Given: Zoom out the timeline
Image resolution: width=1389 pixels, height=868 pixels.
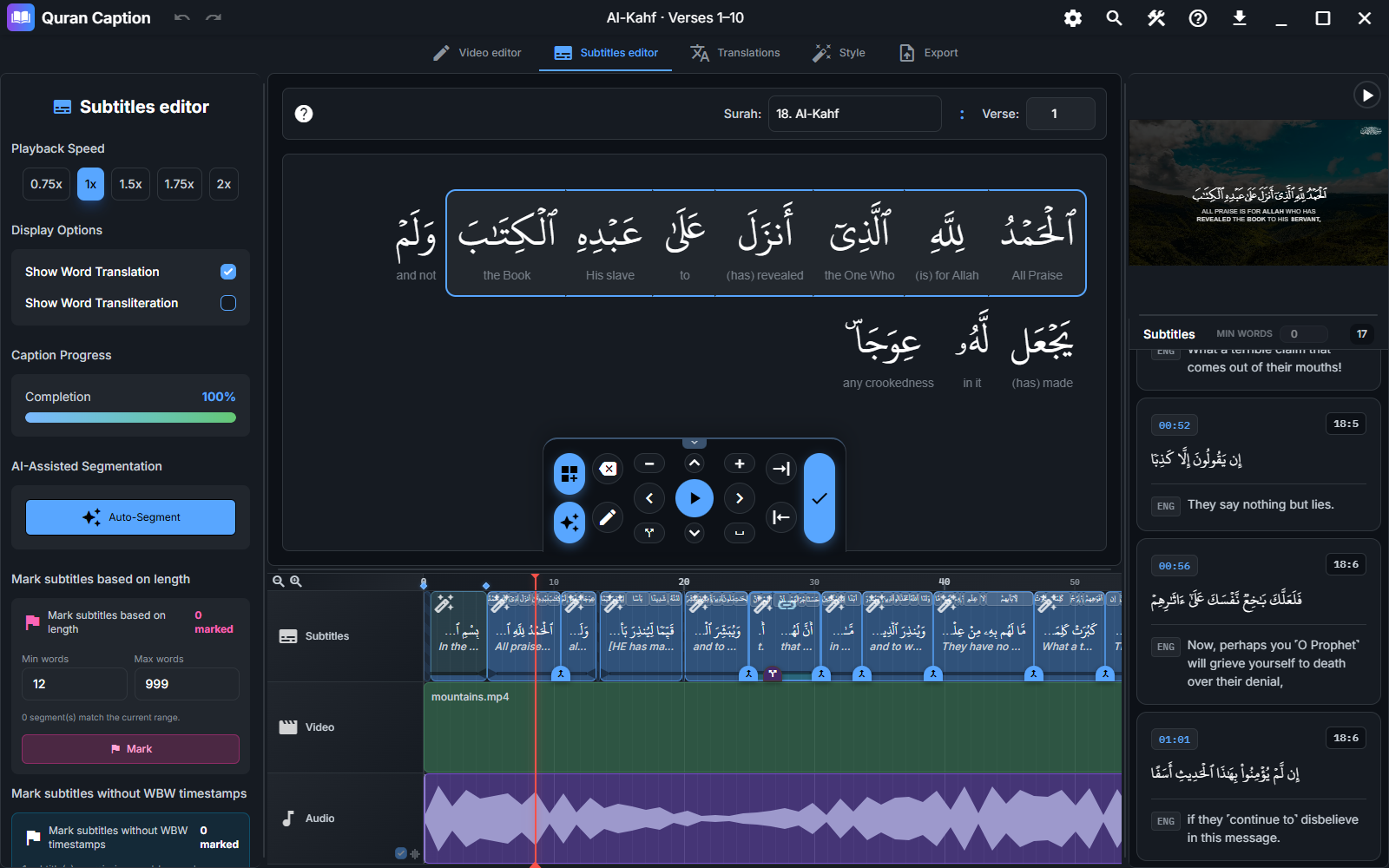Looking at the screenshot, I should (x=279, y=582).
